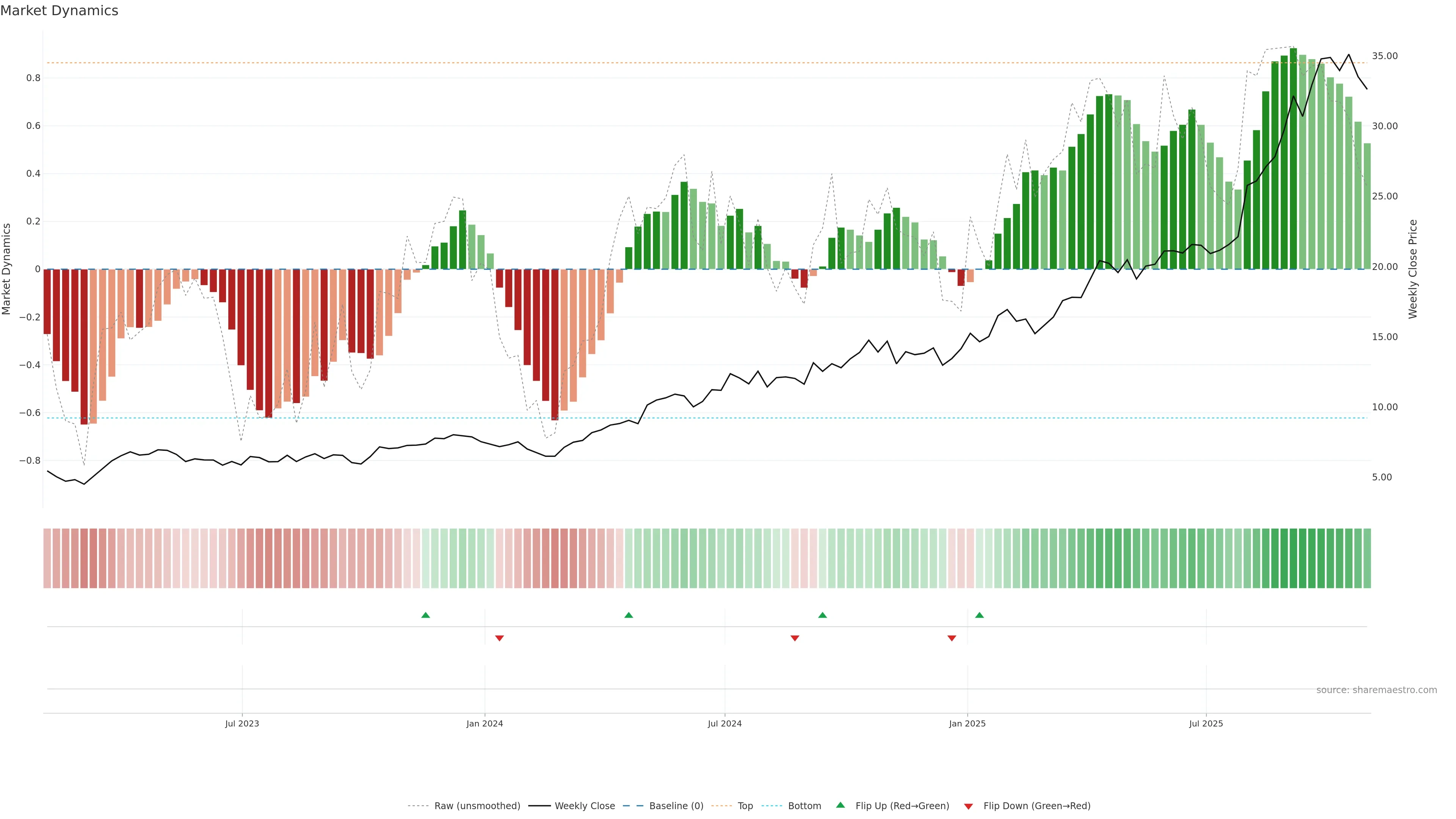Toggle the Top legend entry
This screenshot has height=819, width=1456.
click(x=745, y=806)
